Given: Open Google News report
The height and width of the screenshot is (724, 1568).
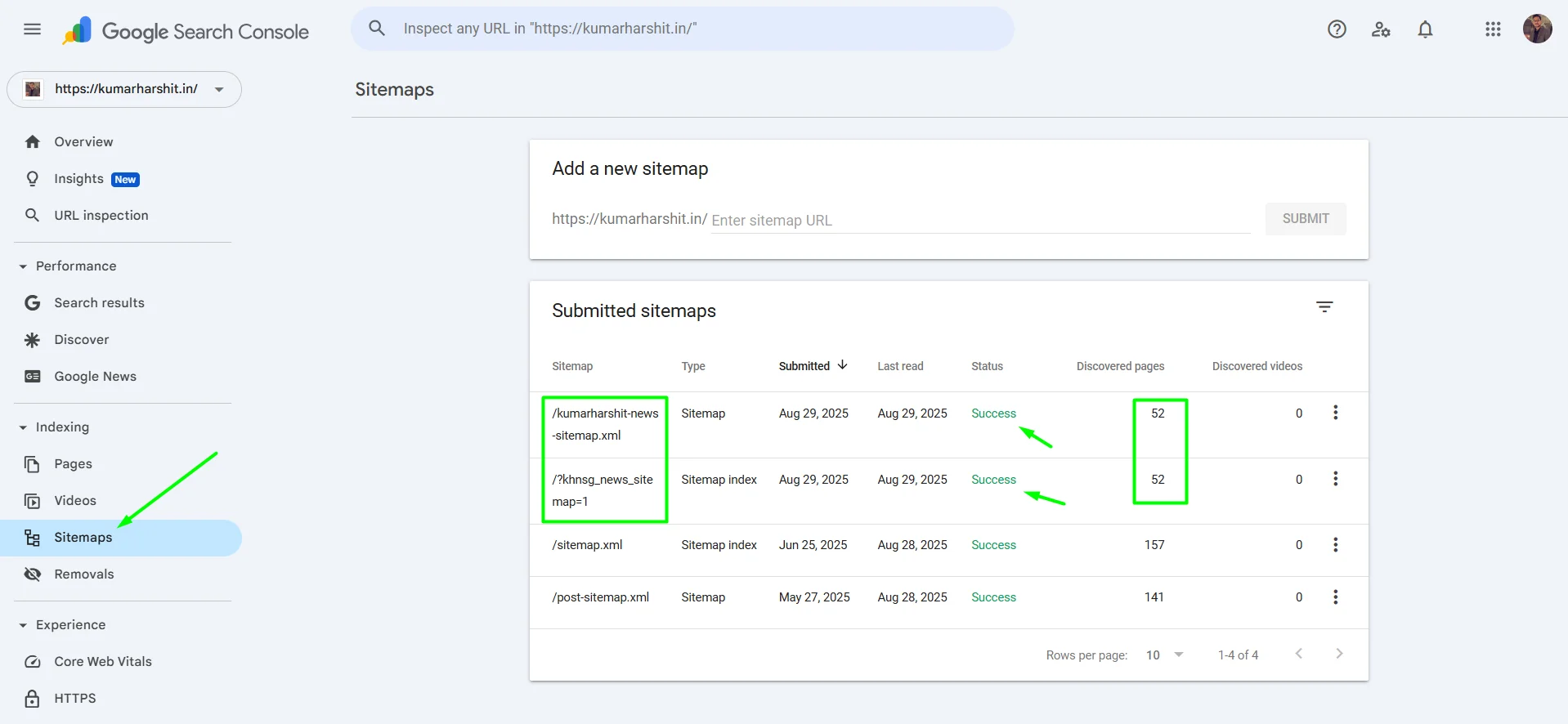Looking at the screenshot, I should pyautogui.click(x=121, y=377).
